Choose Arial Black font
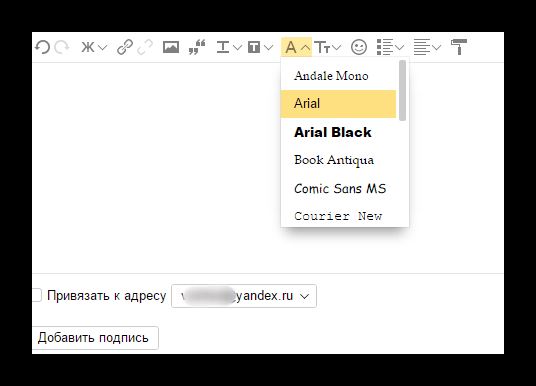This screenshot has width=536, height=386. (338, 132)
